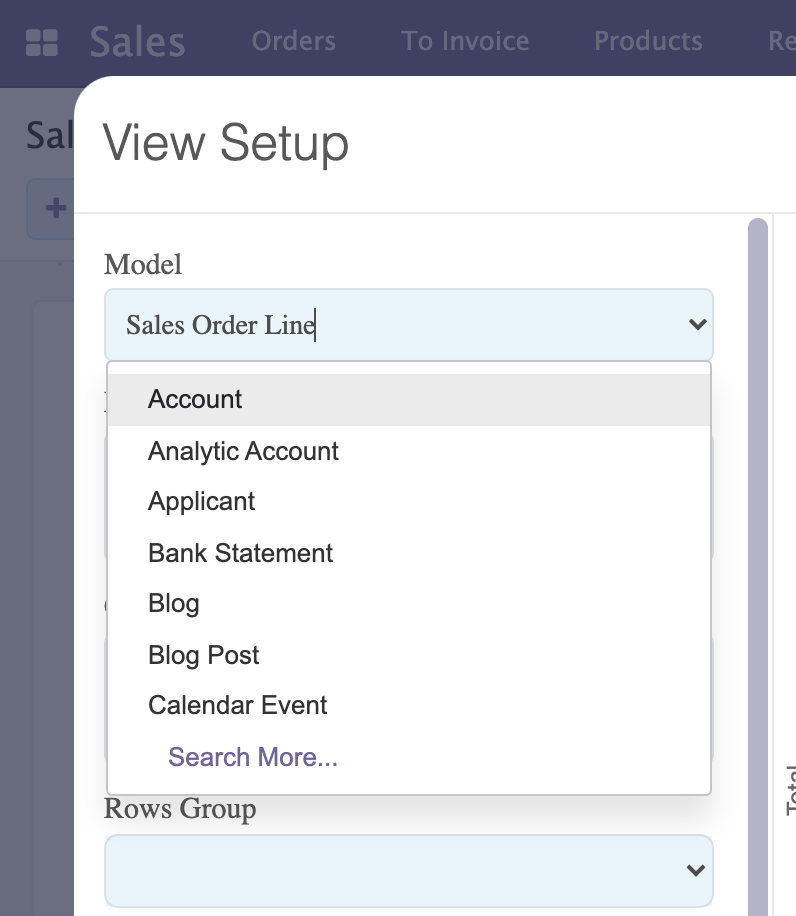This screenshot has height=916, width=796.
Task: Open the Rows Group dropdown arrow
Action: click(x=696, y=870)
